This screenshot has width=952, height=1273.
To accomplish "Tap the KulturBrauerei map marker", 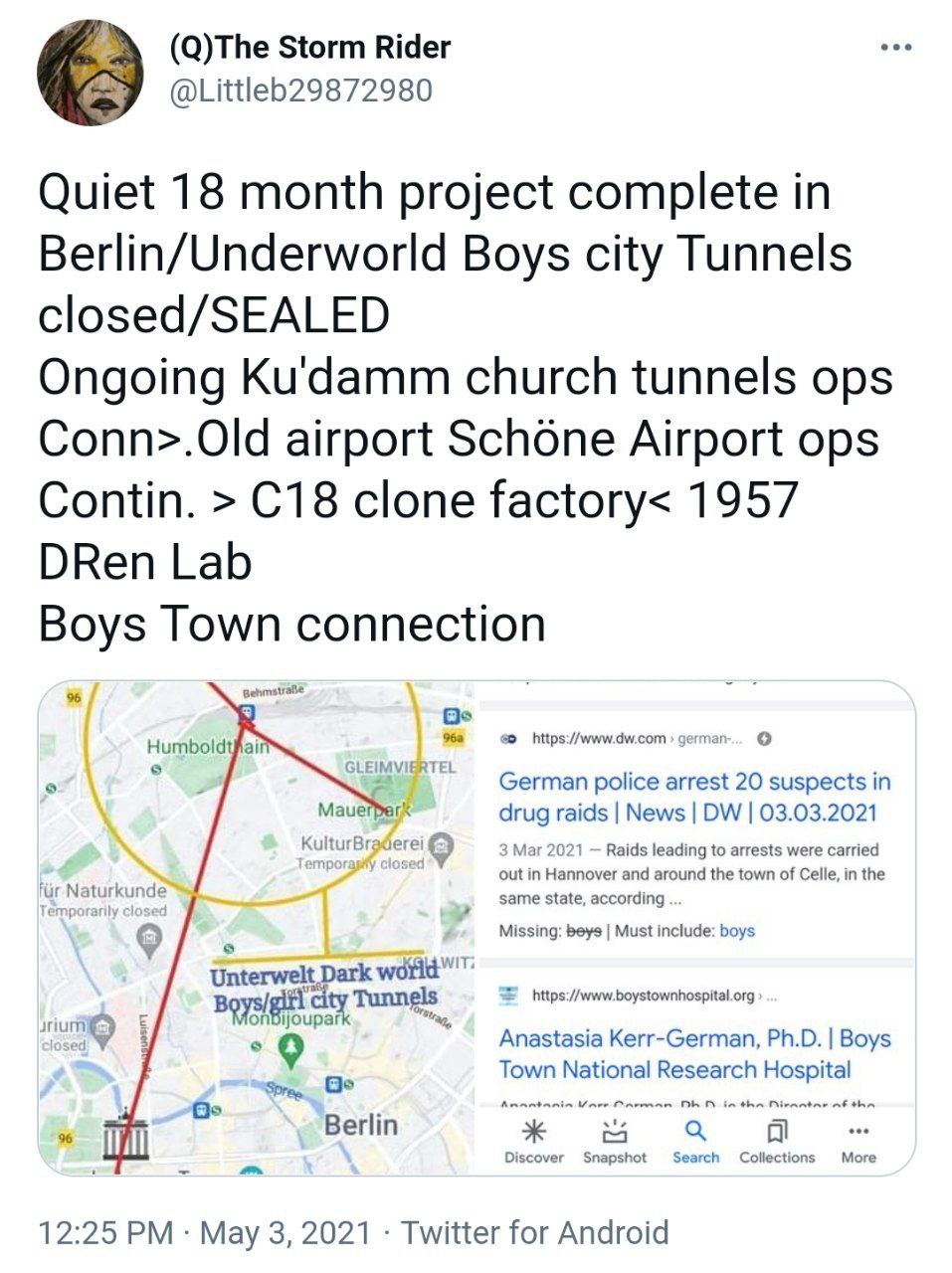I will click(x=441, y=845).
